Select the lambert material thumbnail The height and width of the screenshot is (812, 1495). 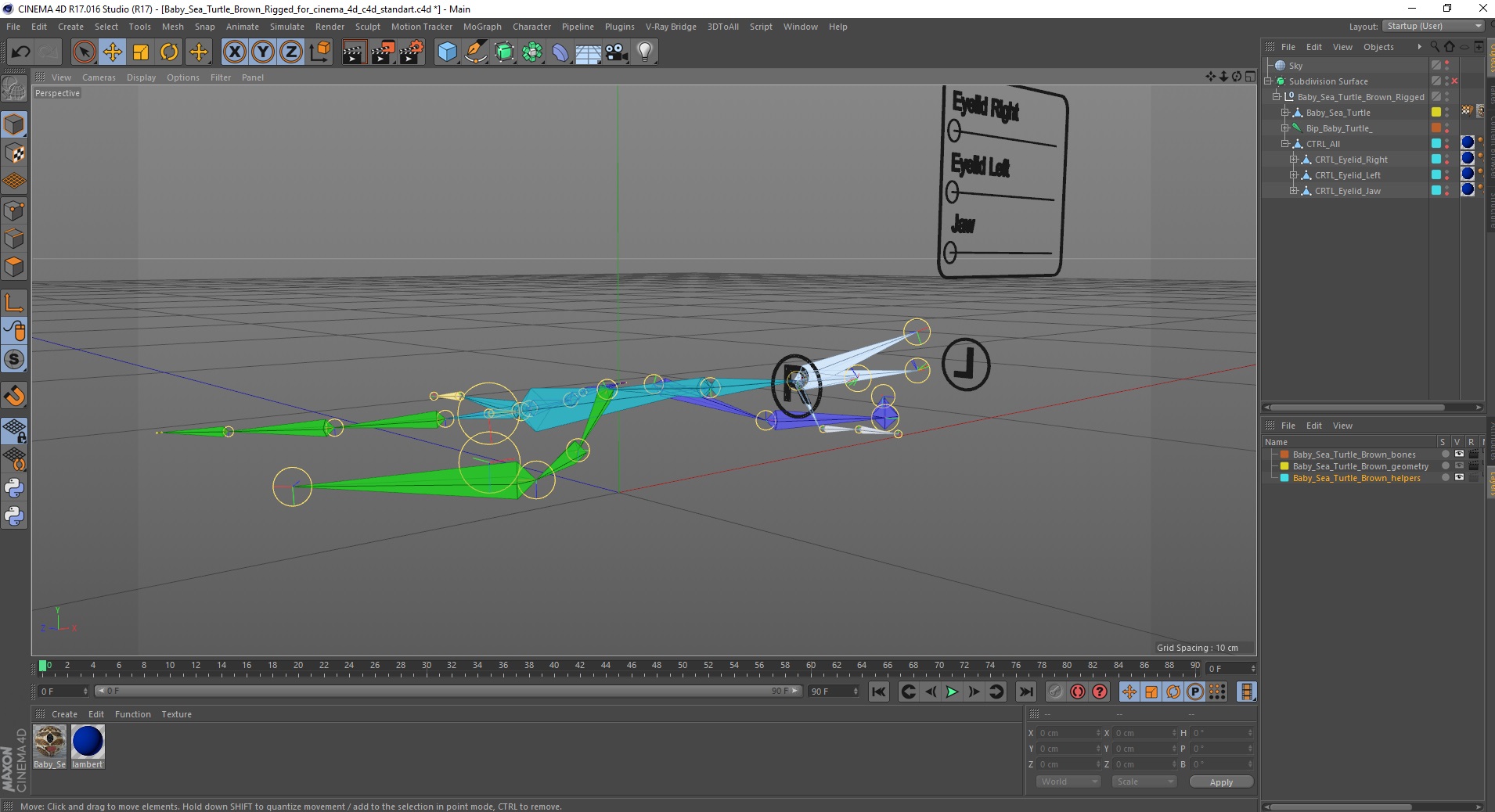[88, 742]
